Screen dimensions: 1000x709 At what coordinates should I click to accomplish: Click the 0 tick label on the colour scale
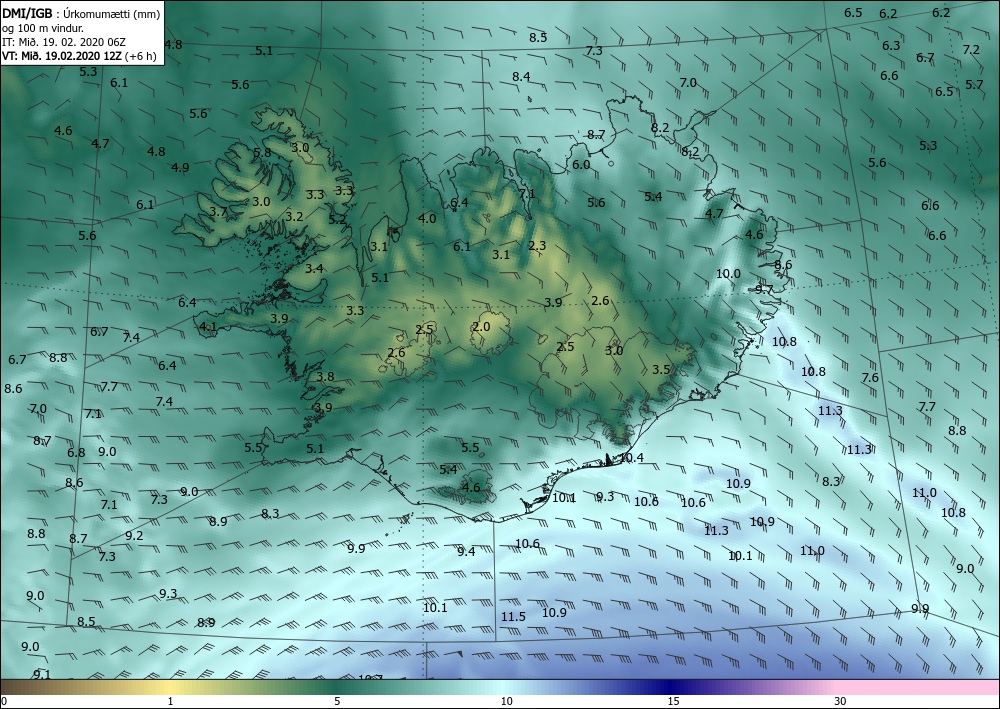click(4, 702)
